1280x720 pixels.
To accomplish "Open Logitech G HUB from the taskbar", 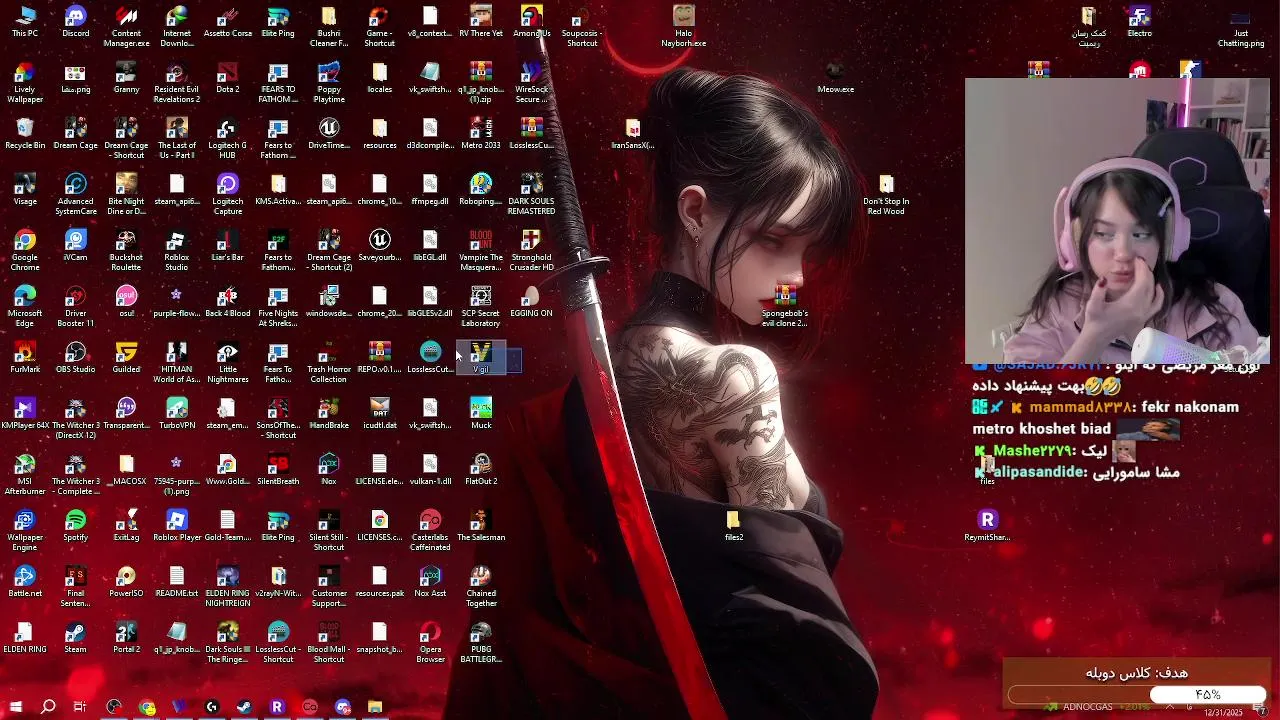I will (211, 707).
